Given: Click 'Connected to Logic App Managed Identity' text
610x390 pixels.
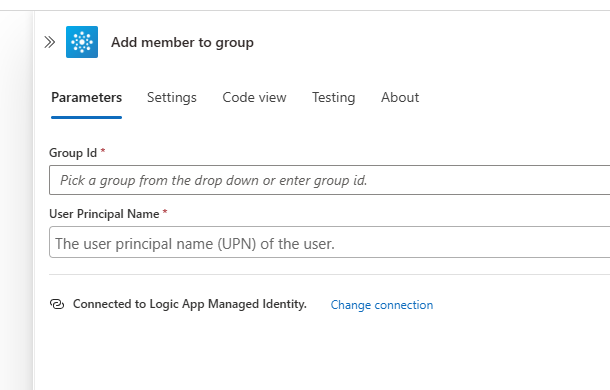Looking at the screenshot, I should click(x=189, y=304).
